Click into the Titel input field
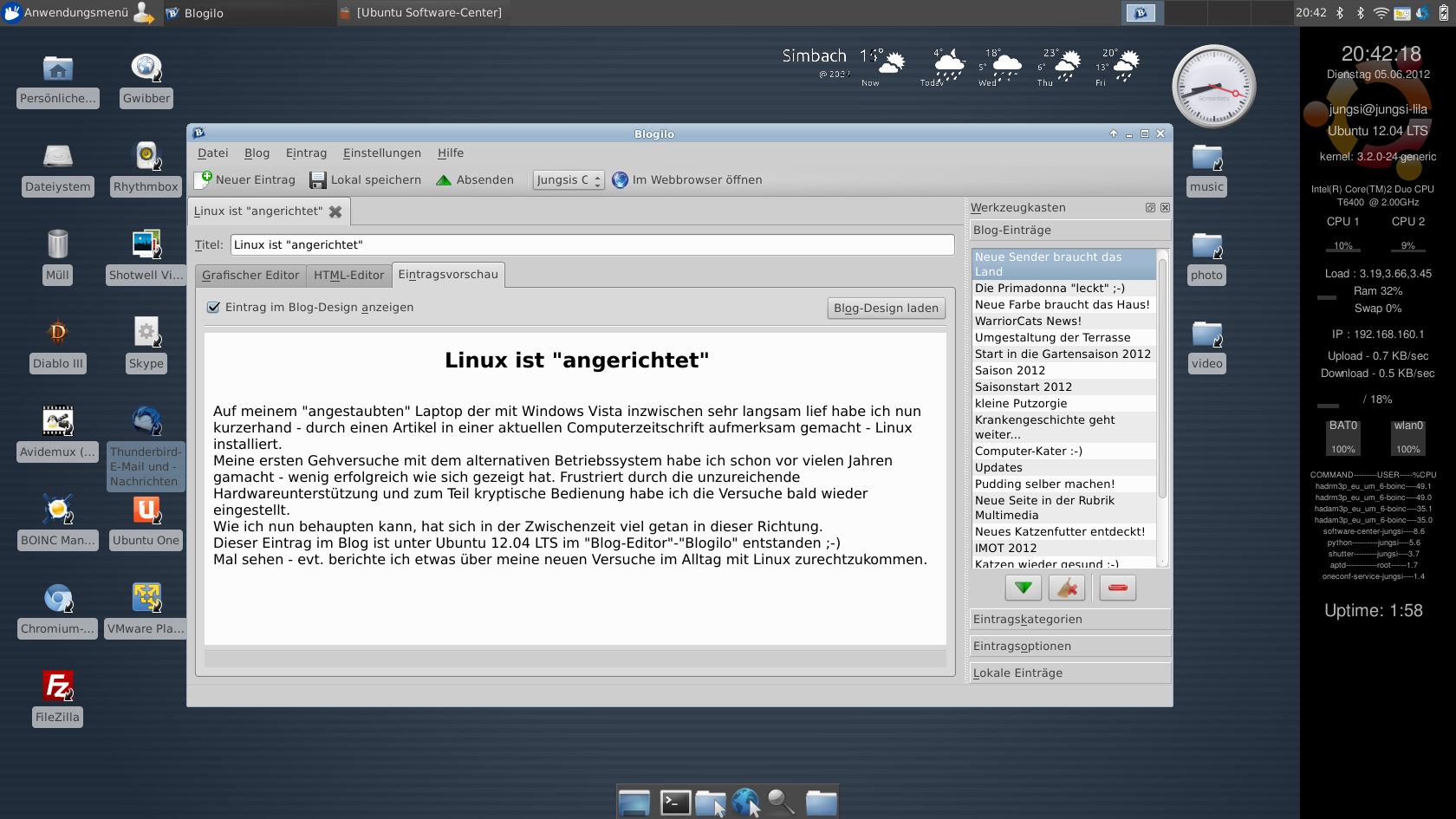Viewport: 1456px width, 819px height. 592,245
